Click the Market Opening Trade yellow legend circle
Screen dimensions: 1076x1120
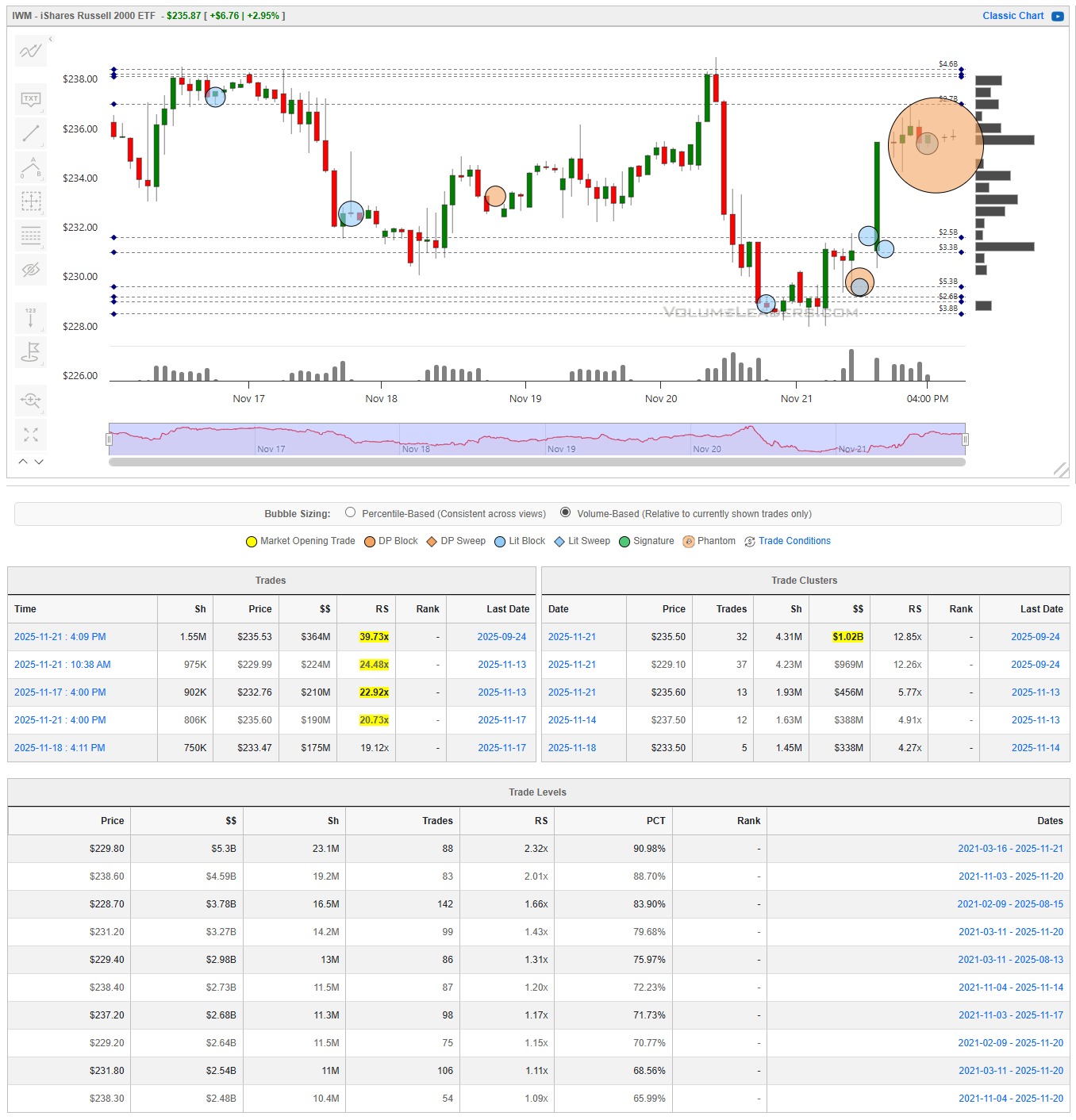click(252, 542)
